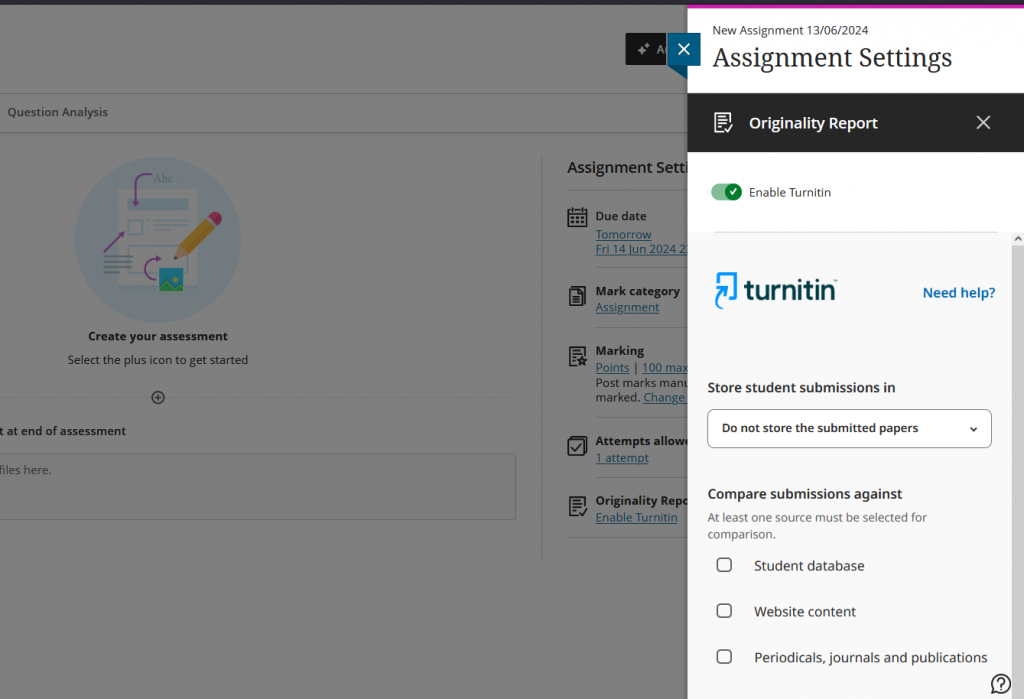Open the Need help? link
This screenshot has width=1024, height=699.
click(x=958, y=292)
